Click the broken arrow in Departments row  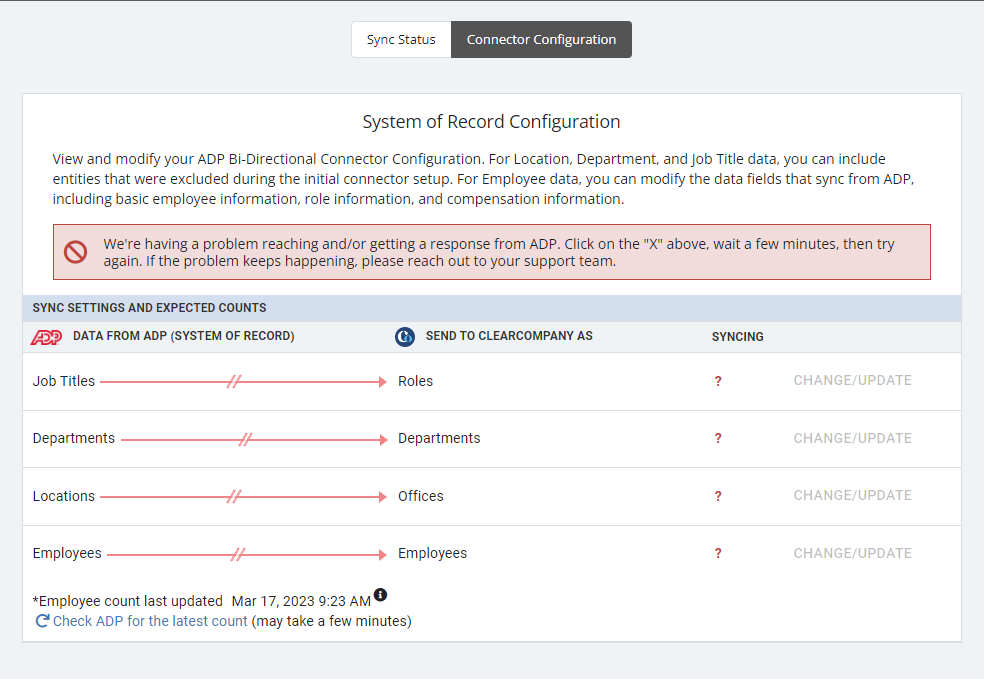[x=254, y=439]
